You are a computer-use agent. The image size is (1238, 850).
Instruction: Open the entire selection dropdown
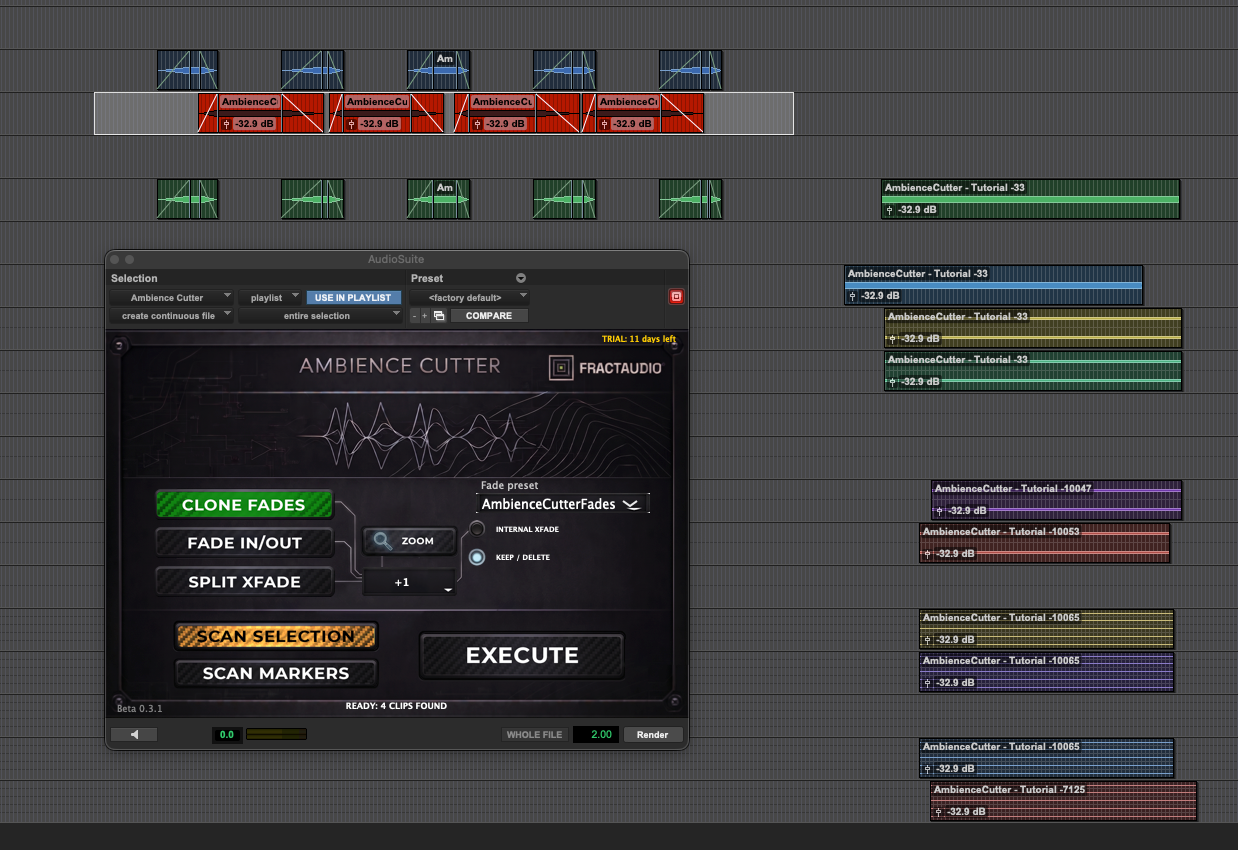(x=321, y=315)
